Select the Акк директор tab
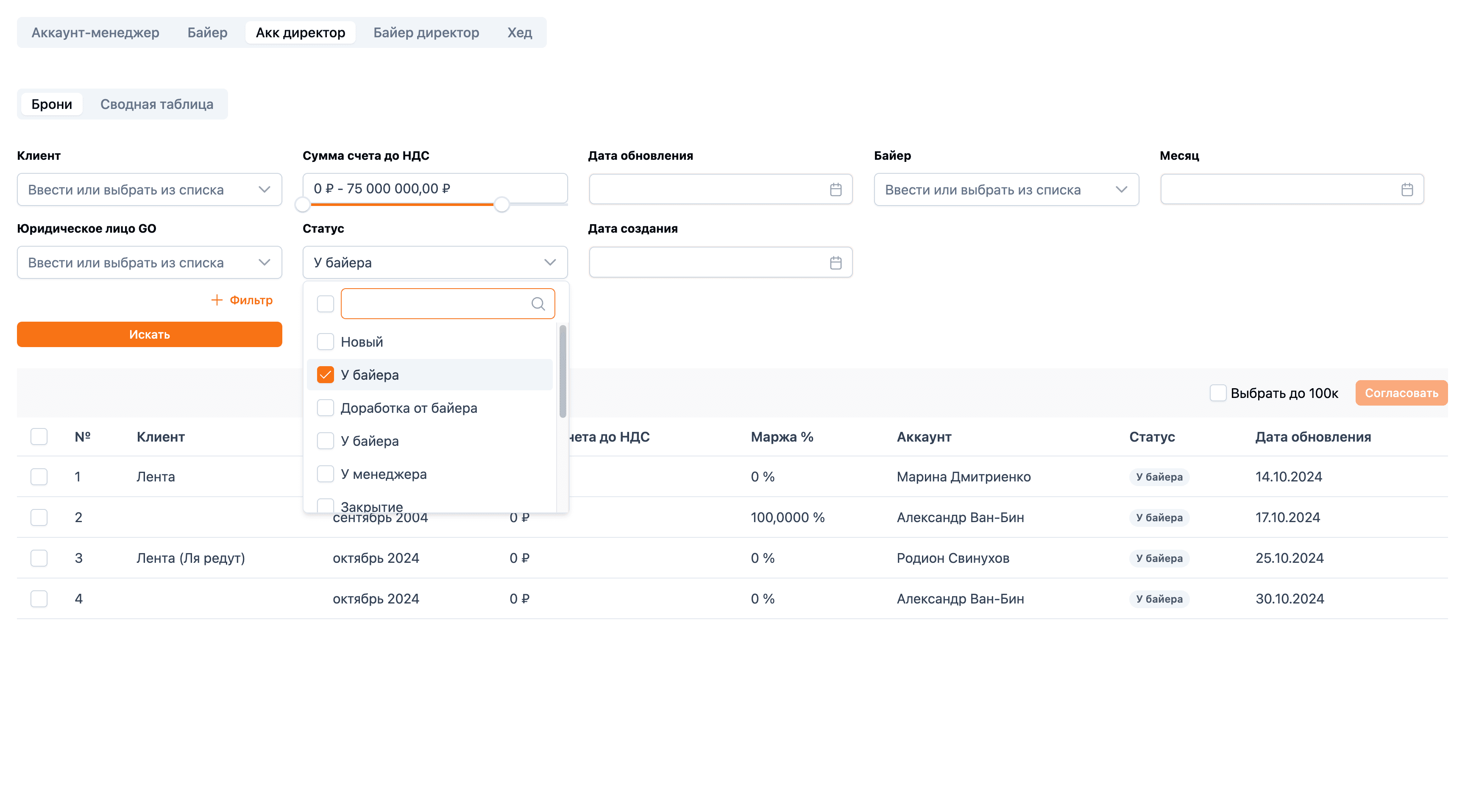This screenshot has height=812, width=1465. (x=300, y=32)
